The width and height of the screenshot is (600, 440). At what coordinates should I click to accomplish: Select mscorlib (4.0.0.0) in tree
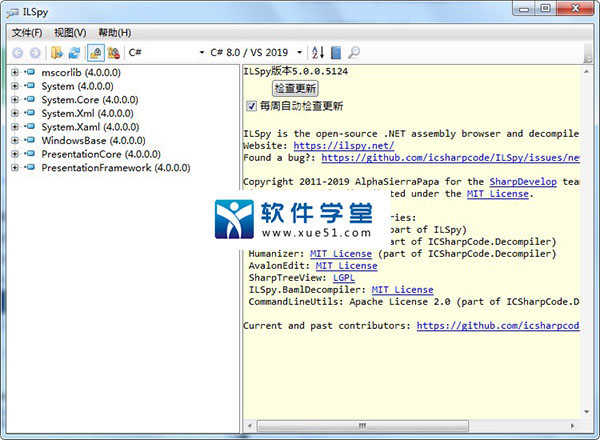(x=81, y=72)
